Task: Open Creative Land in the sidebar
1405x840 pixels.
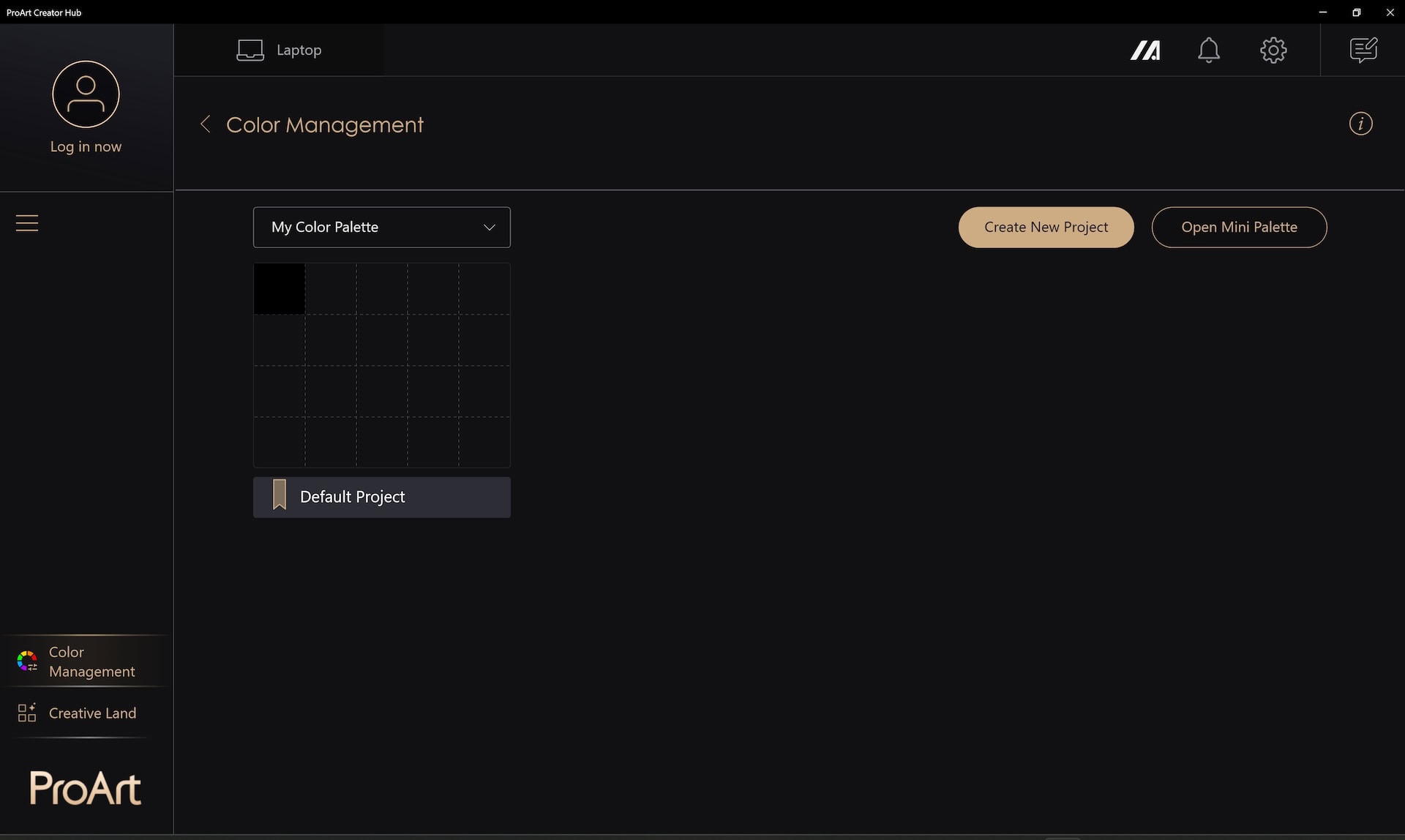Action: pos(86,713)
